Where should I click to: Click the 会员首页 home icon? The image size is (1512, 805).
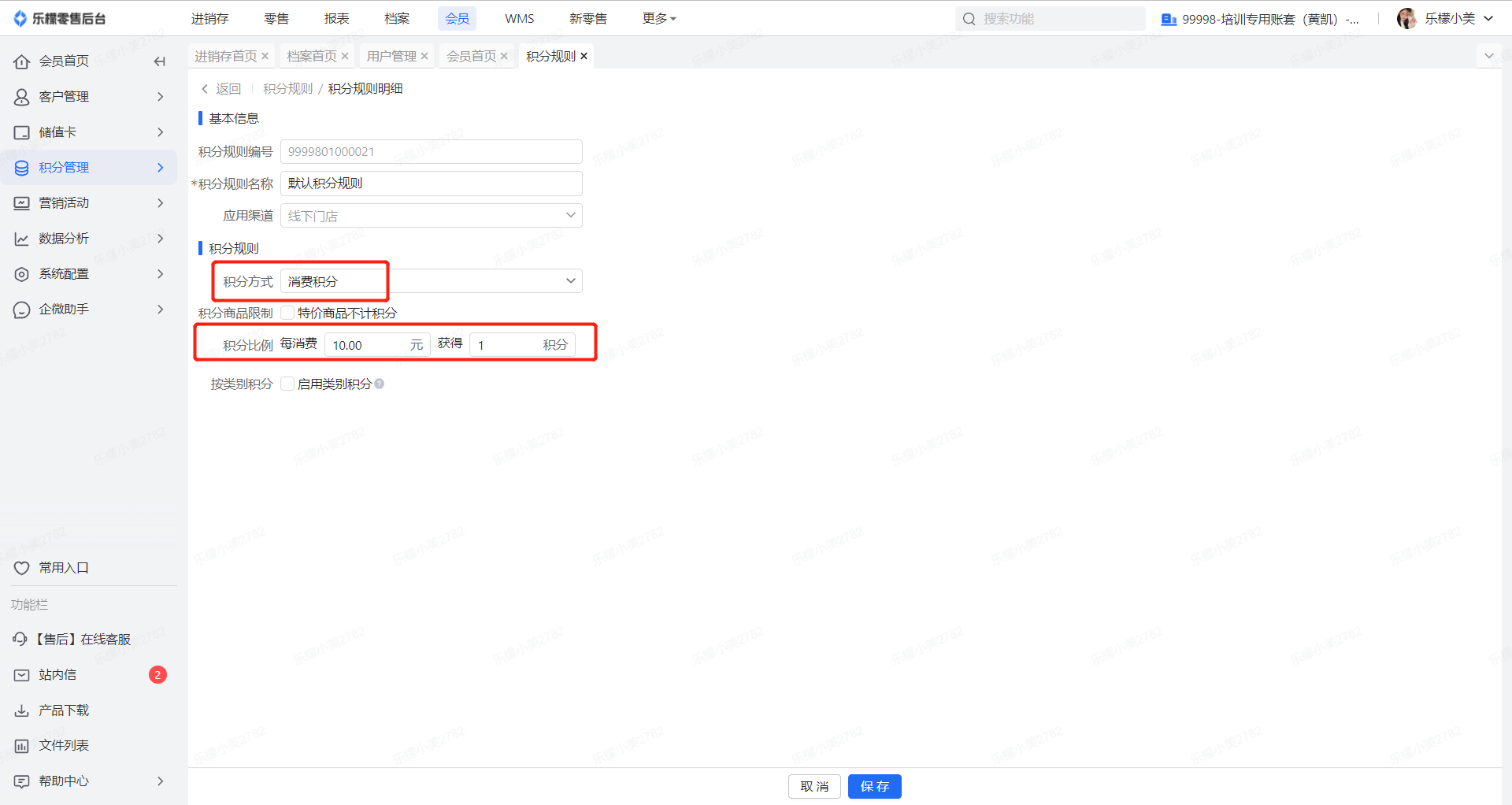click(x=22, y=61)
